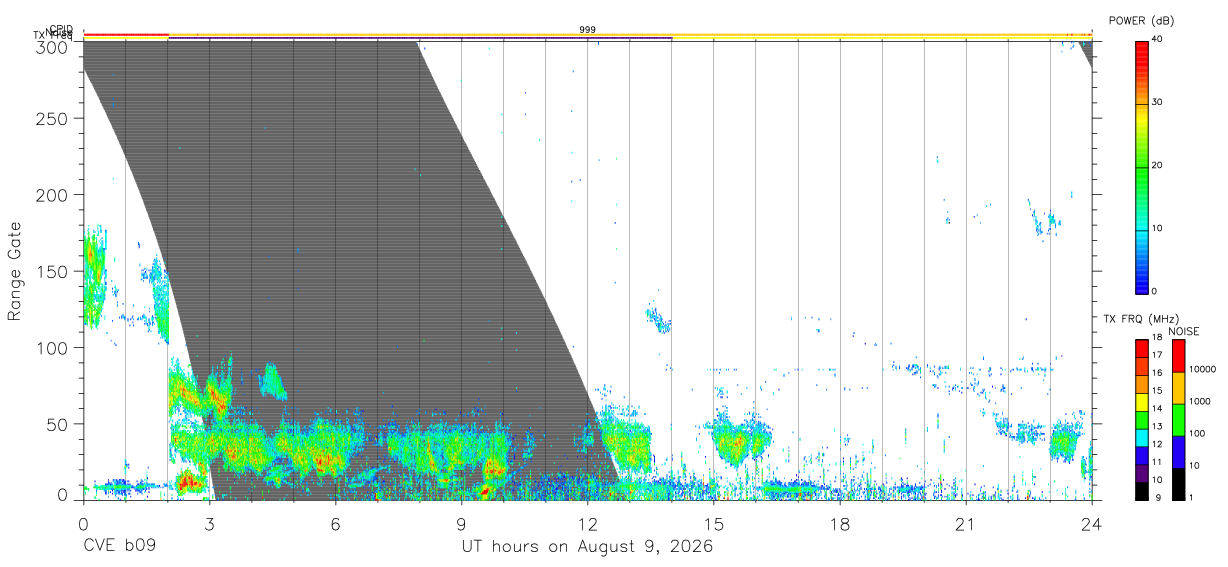Screen dimensions: 1228x567
Task: Select UT hour tick label 12 on time axis
Action: (587, 524)
